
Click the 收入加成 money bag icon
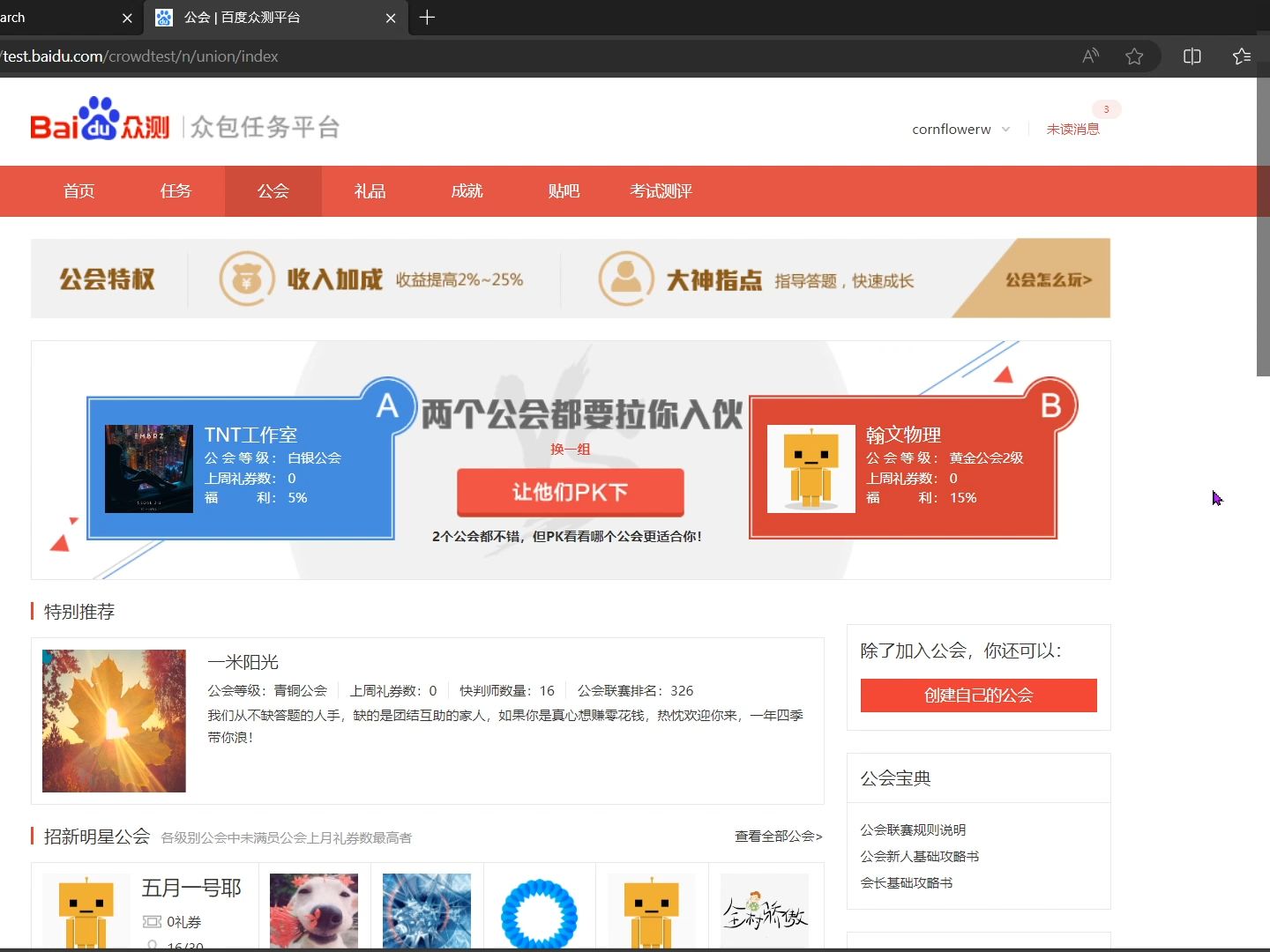pos(247,279)
